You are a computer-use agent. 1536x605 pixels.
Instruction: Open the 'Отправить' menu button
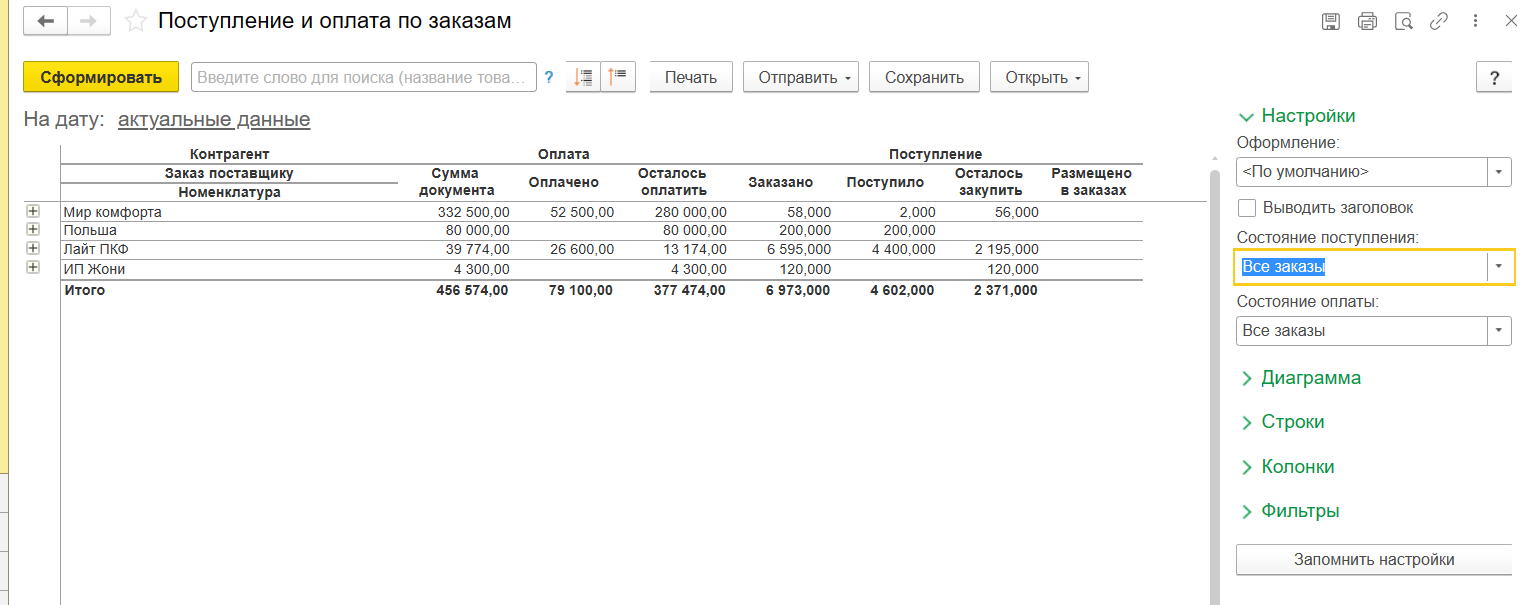tap(801, 77)
